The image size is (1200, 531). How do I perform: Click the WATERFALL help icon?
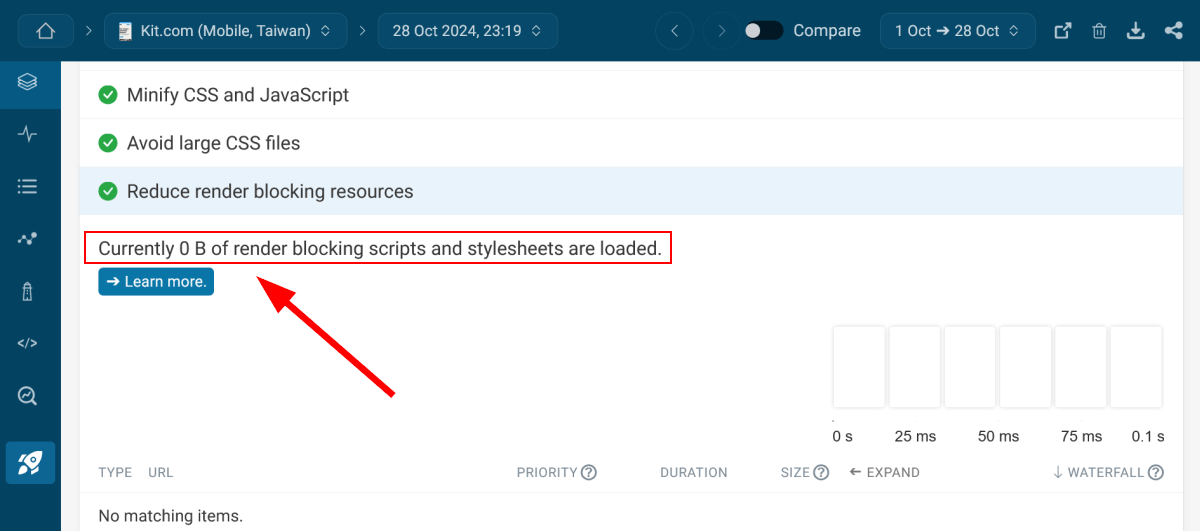coord(1156,472)
